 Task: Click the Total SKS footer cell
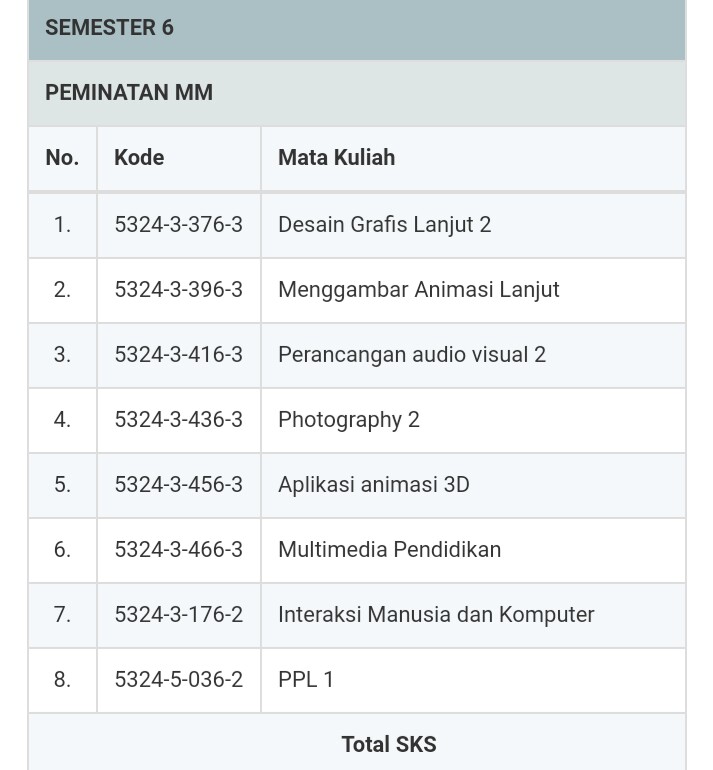click(x=356, y=742)
